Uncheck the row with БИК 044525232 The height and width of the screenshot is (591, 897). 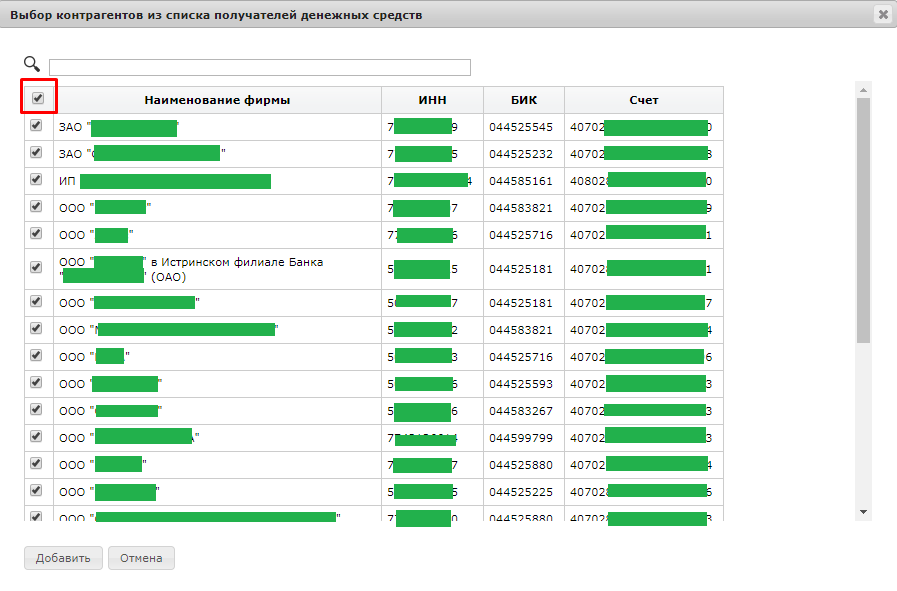(37, 153)
